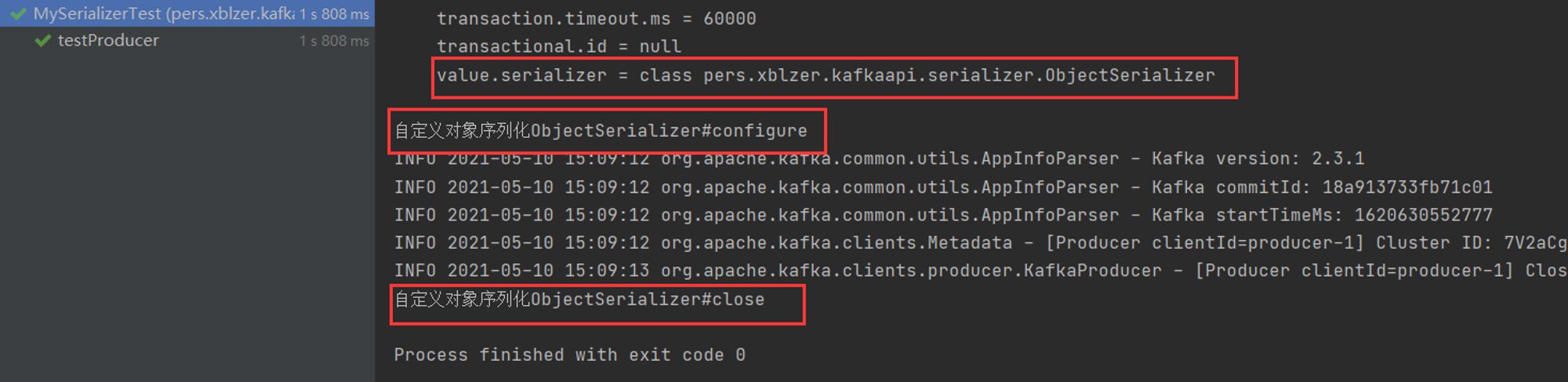Click the testProducer 1 s 808 ms duration
Viewport: 1568px width, 382px height.
point(334,41)
